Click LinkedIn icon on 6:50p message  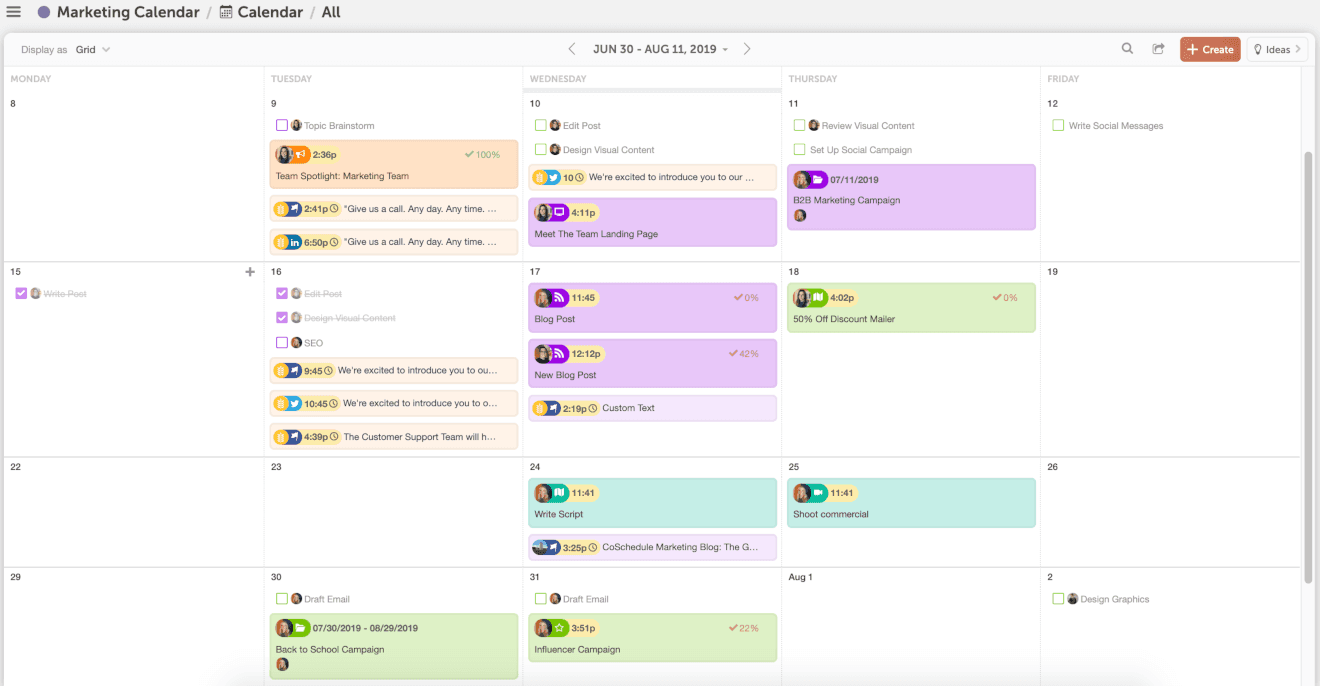coord(294,242)
